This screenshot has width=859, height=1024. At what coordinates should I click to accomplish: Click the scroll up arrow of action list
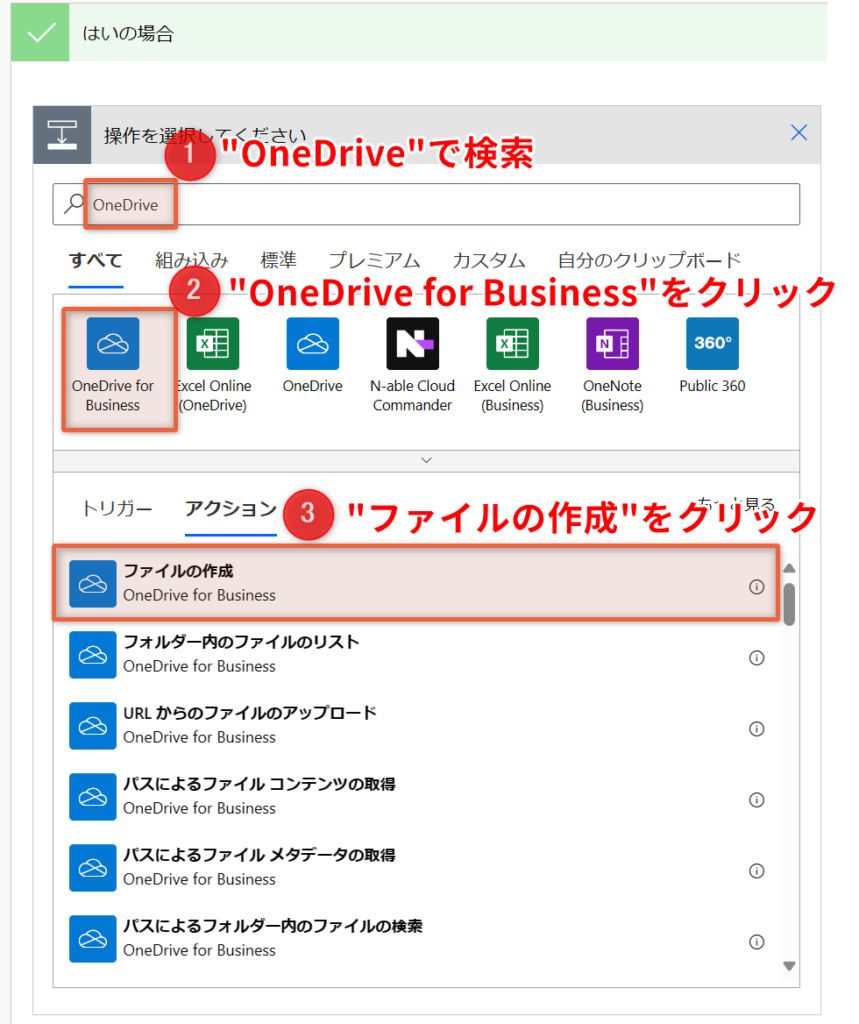pyautogui.click(x=789, y=568)
